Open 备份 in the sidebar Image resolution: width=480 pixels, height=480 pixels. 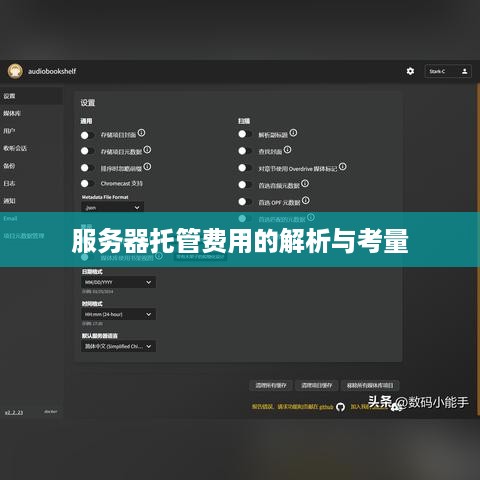(x=31, y=166)
